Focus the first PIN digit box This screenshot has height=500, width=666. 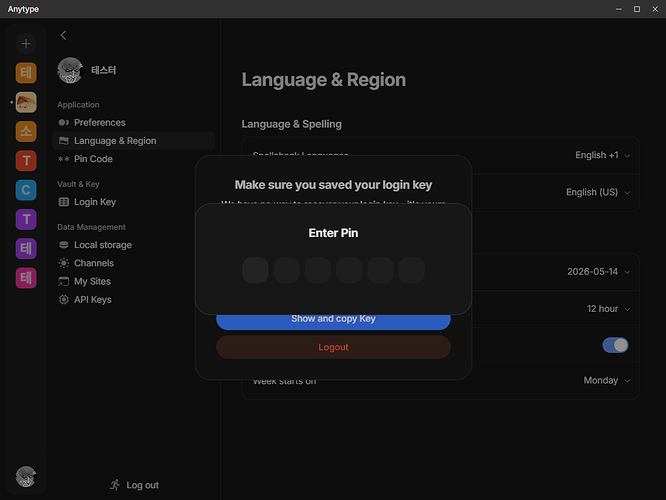(255, 270)
